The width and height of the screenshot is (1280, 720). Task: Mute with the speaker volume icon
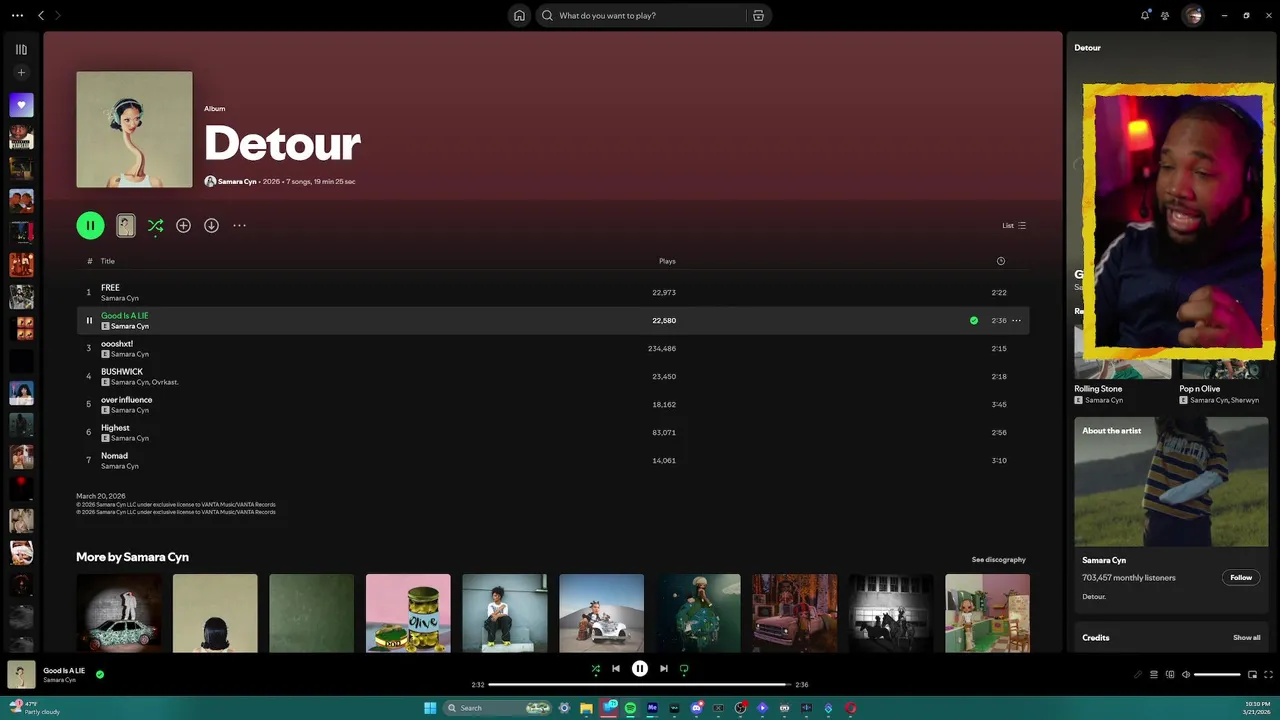(x=1186, y=675)
